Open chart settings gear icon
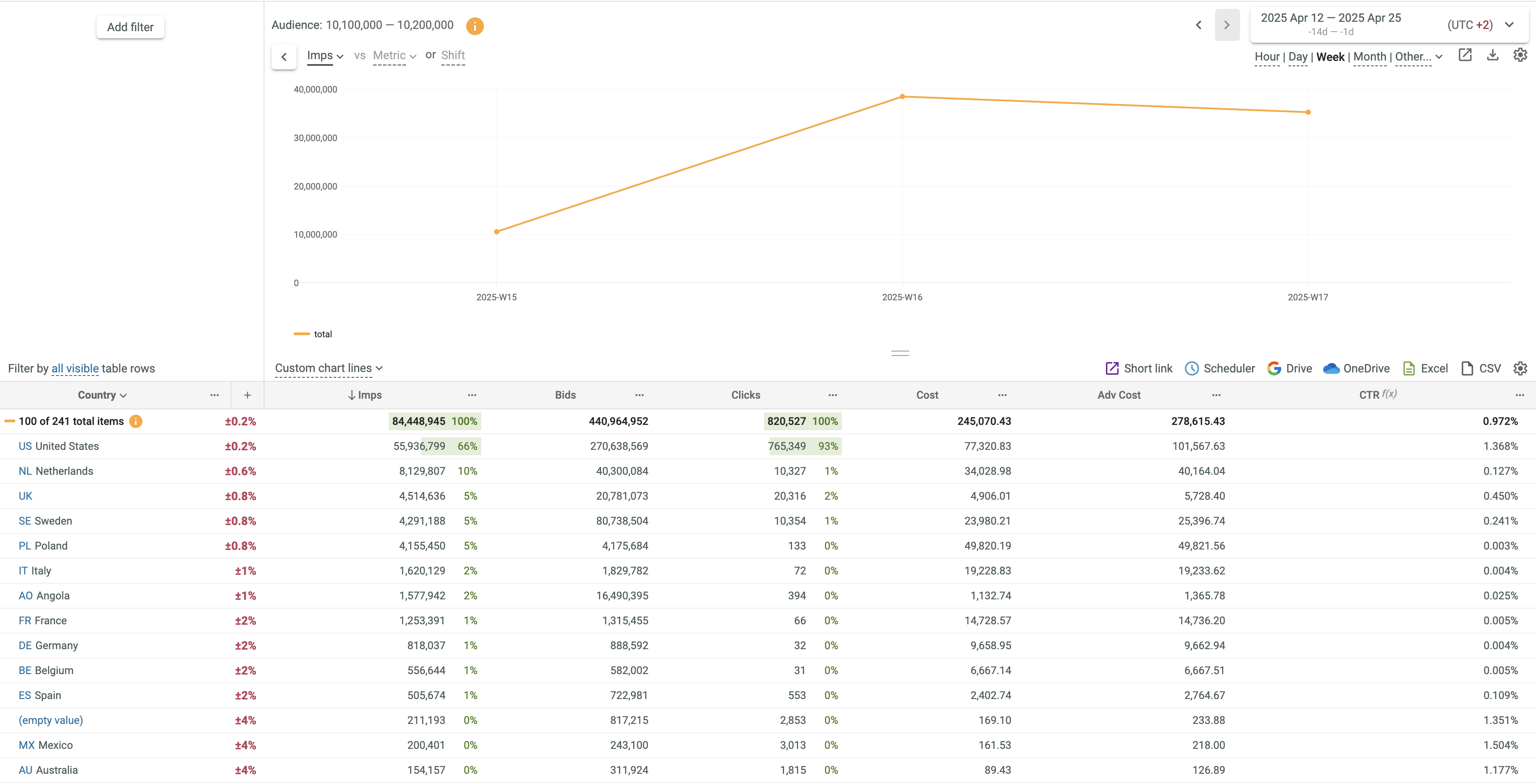 click(1520, 56)
